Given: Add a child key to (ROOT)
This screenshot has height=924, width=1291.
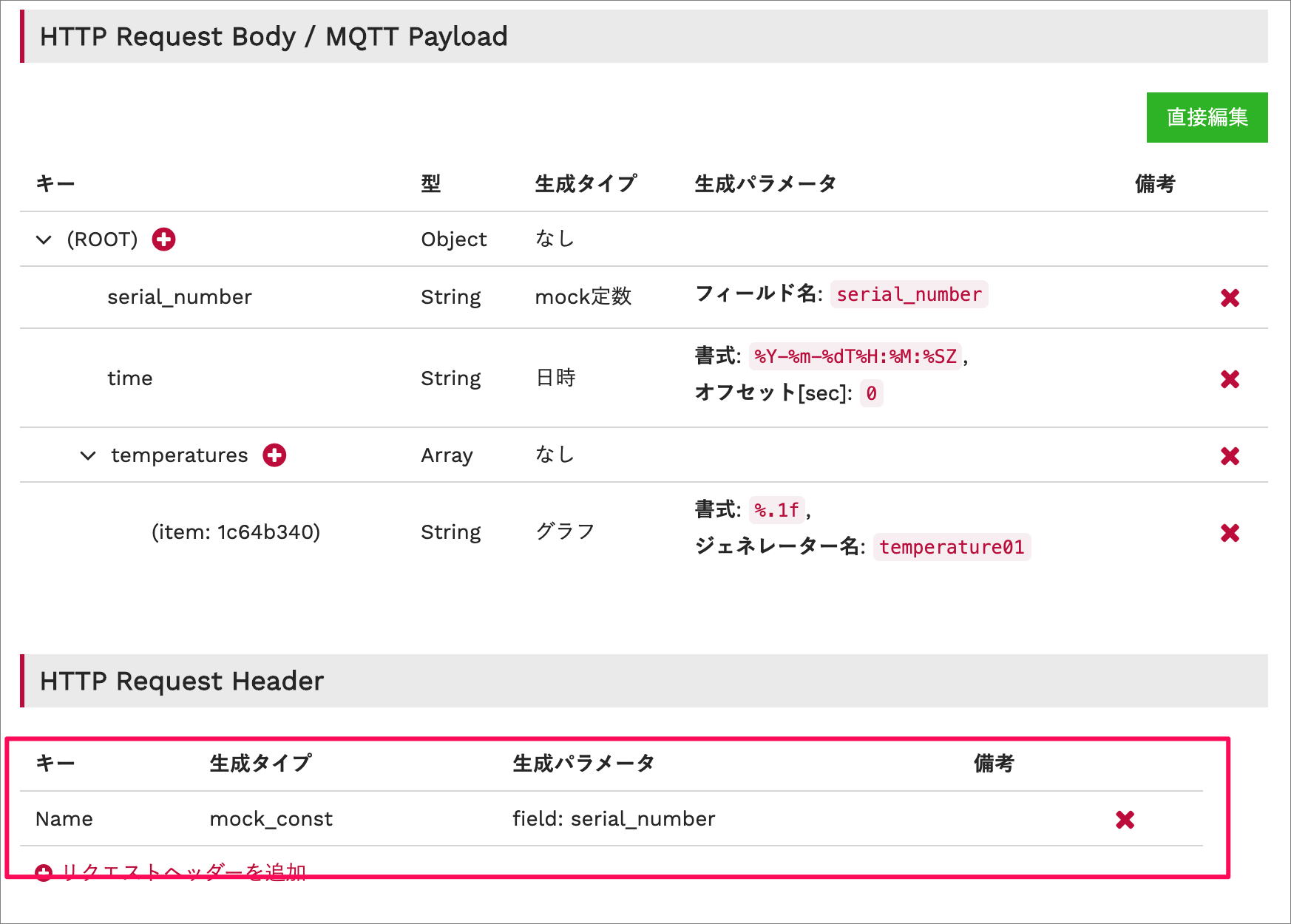Looking at the screenshot, I should tap(163, 240).
